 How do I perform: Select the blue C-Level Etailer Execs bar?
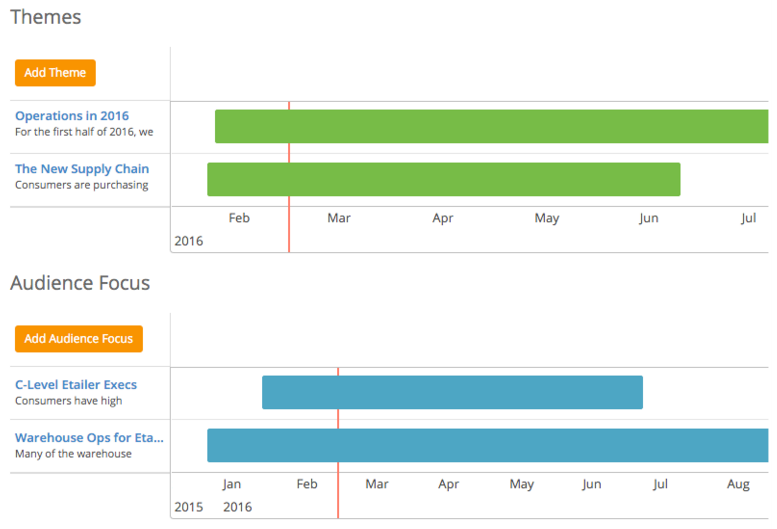coord(452,393)
